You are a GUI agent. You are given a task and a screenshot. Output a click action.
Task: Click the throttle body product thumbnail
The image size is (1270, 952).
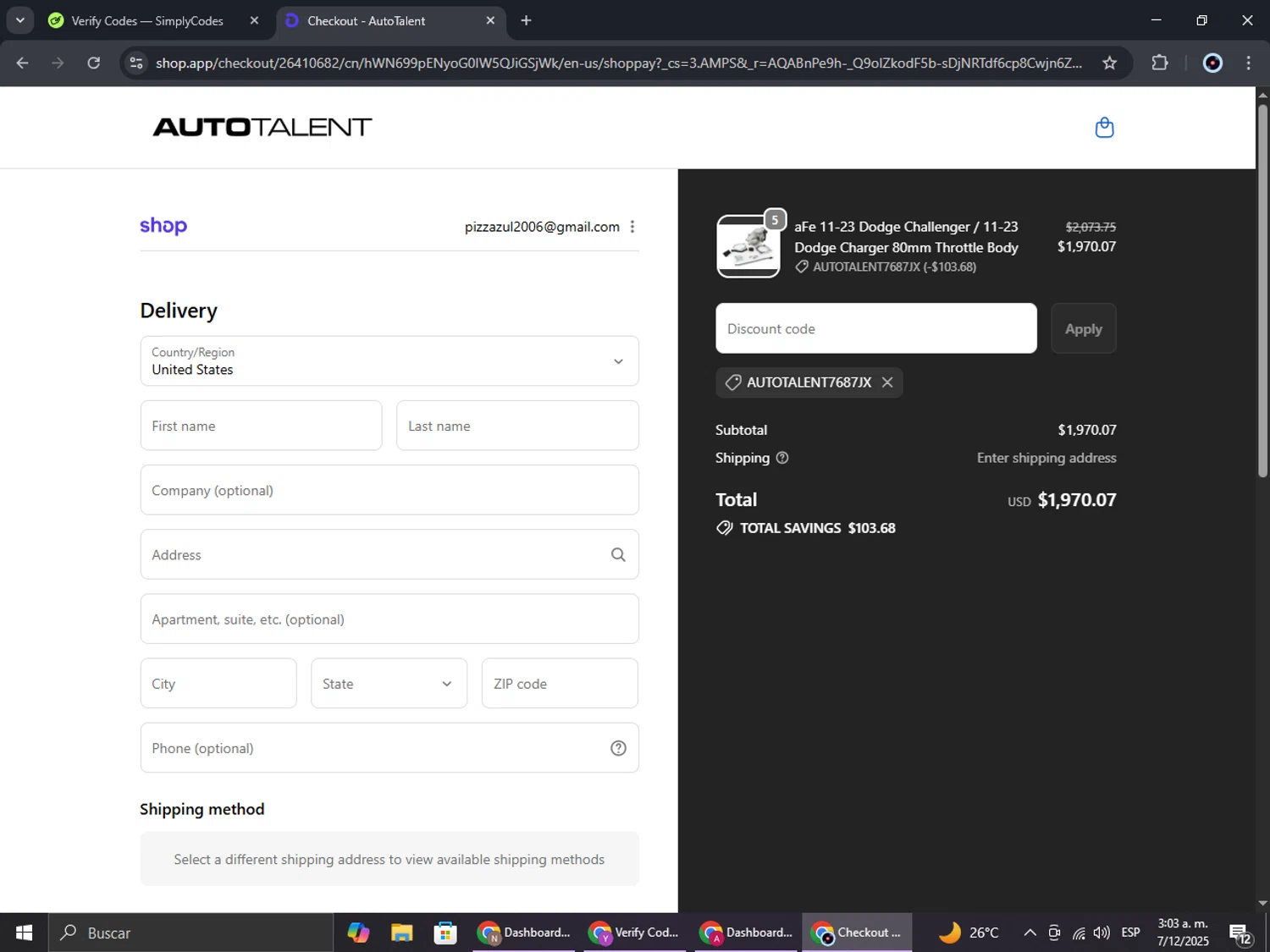coord(748,246)
